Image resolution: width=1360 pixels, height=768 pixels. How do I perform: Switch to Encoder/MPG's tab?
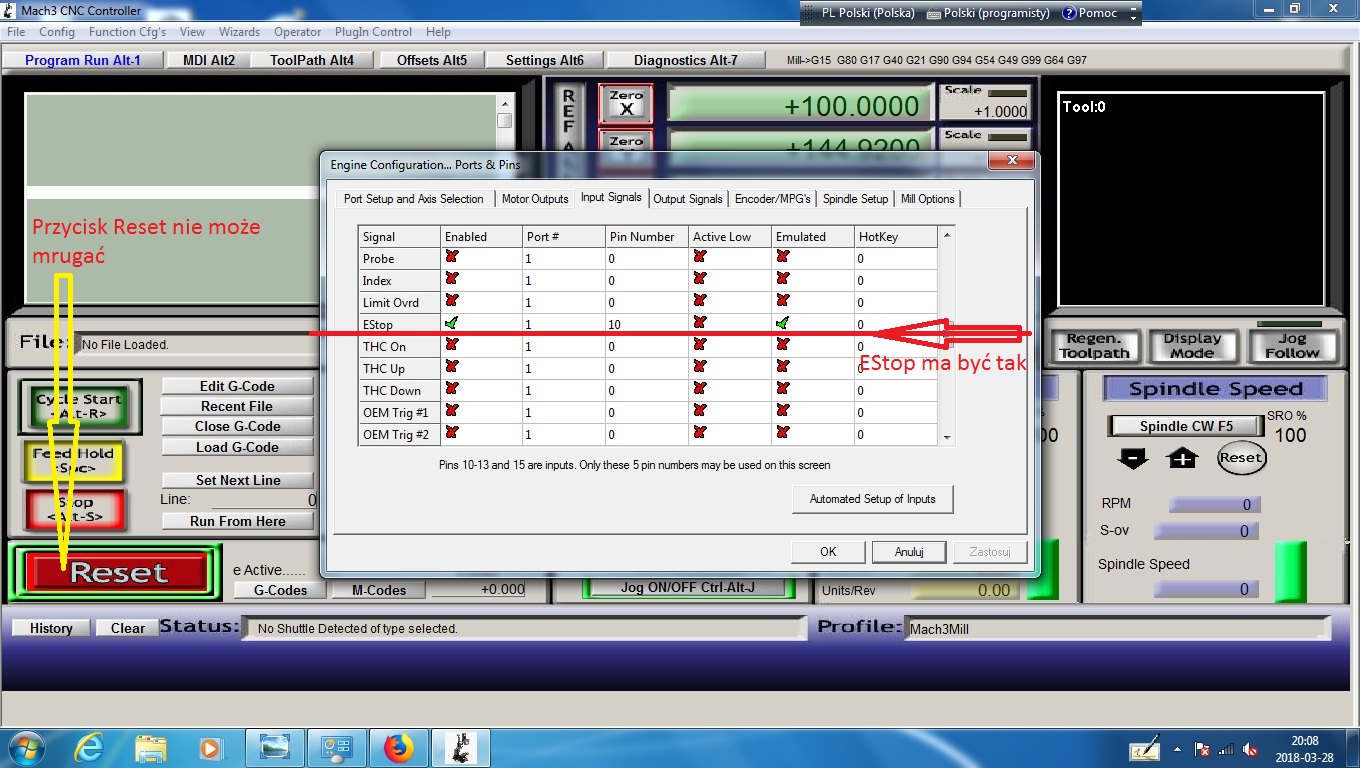click(x=773, y=199)
